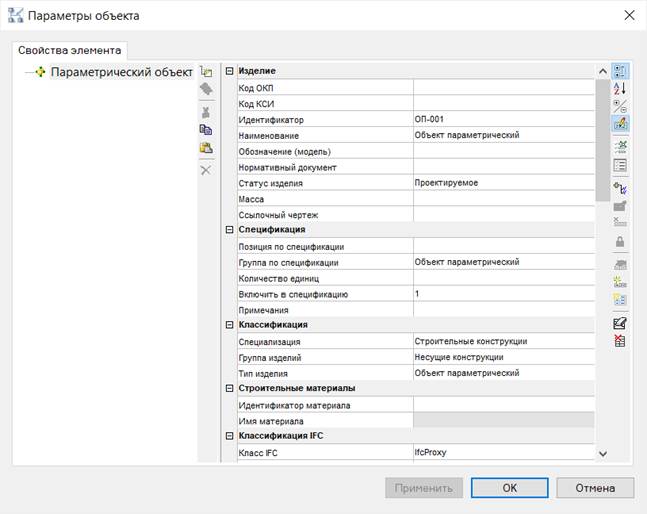Click the greyed folder-edit icon in right toolbar
This screenshot has width=647, height=514.
(620, 205)
